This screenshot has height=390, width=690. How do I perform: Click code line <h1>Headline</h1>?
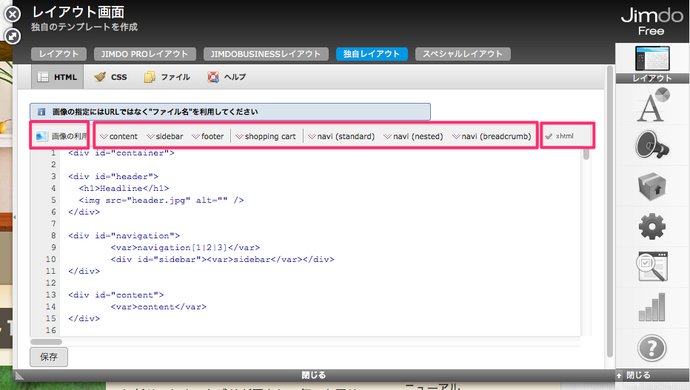124,188
